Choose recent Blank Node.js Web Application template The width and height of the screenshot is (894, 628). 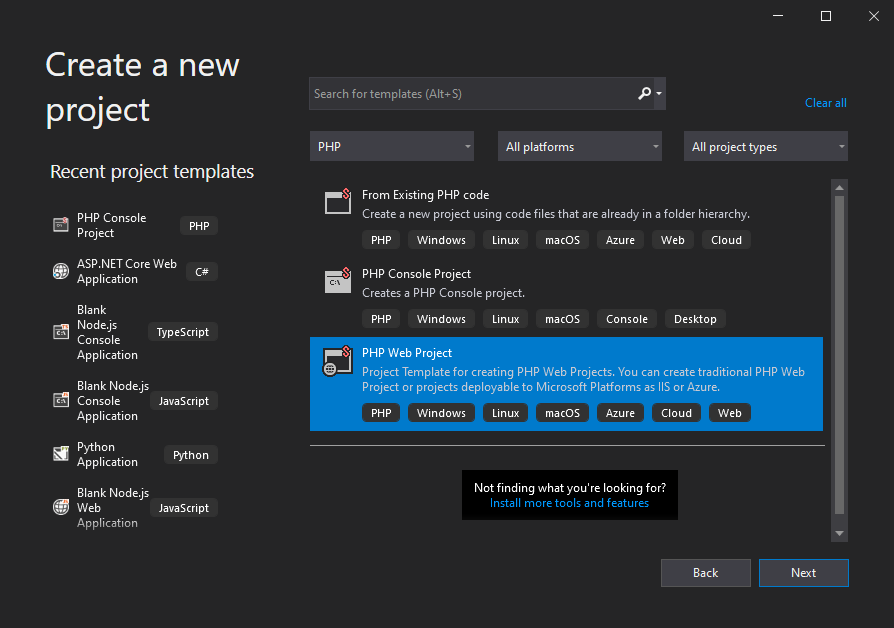113,508
